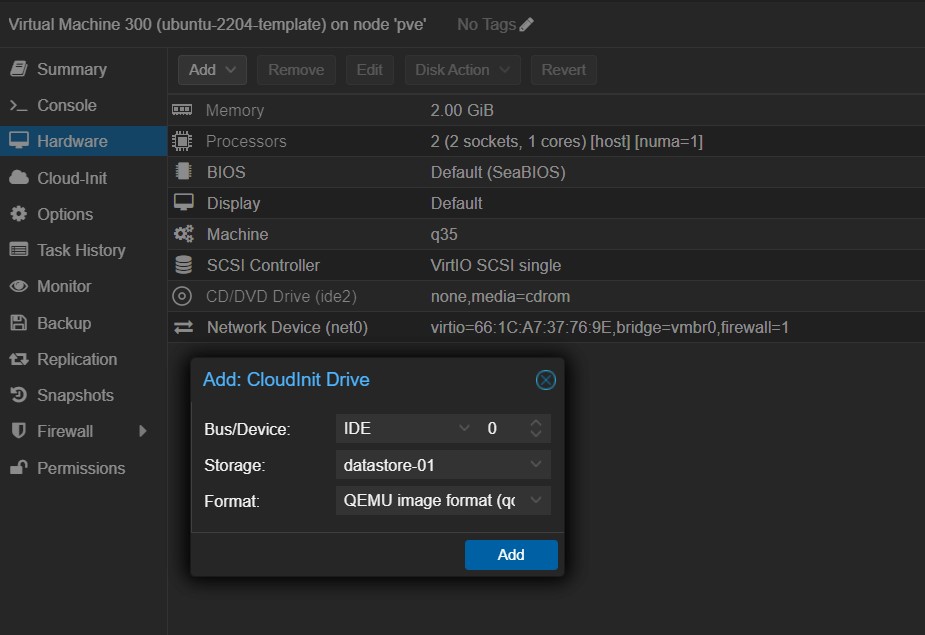
Task: Open Permissions via the unlock icon
Action: pos(18,468)
